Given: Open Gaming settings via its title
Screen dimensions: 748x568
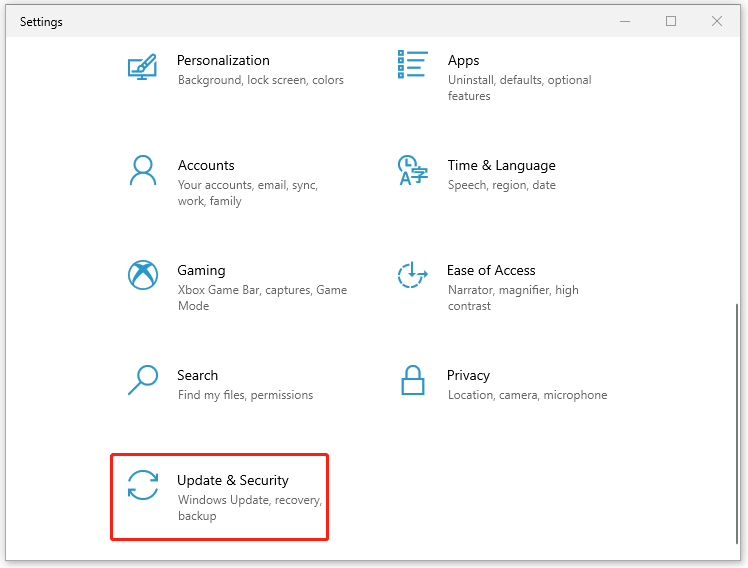Looking at the screenshot, I should point(201,270).
